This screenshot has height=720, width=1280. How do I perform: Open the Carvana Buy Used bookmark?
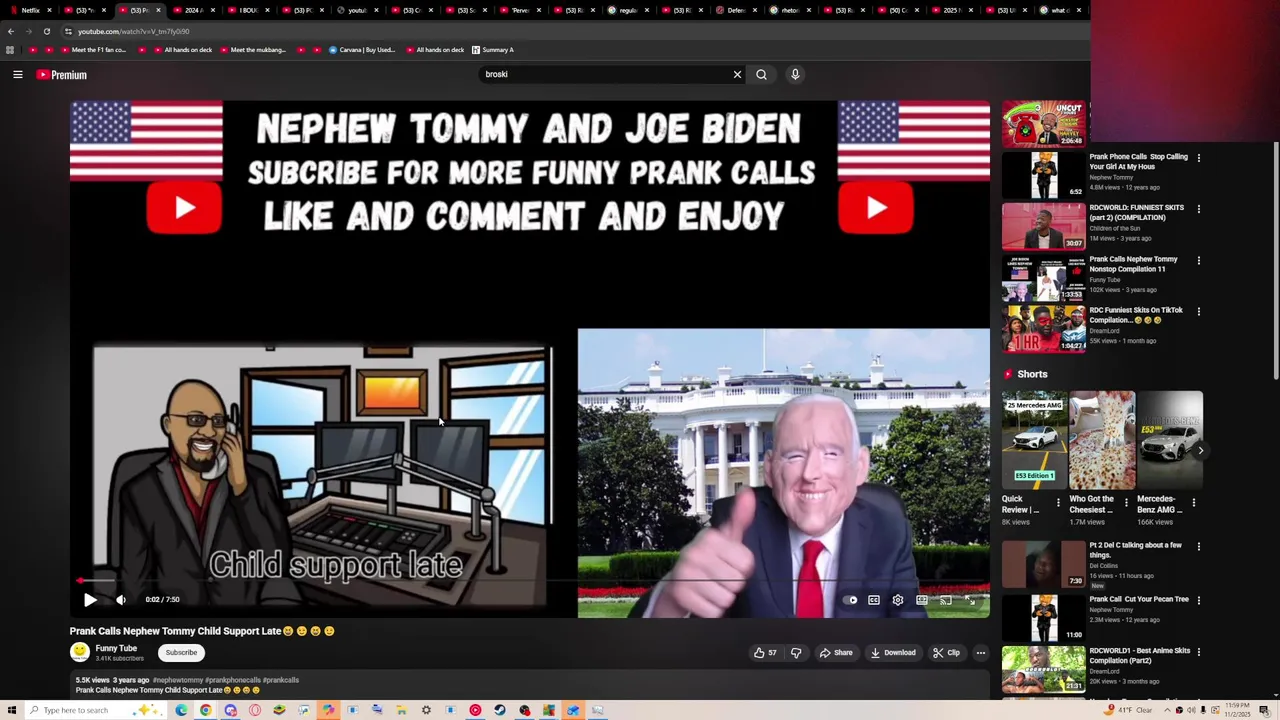pos(361,50)
